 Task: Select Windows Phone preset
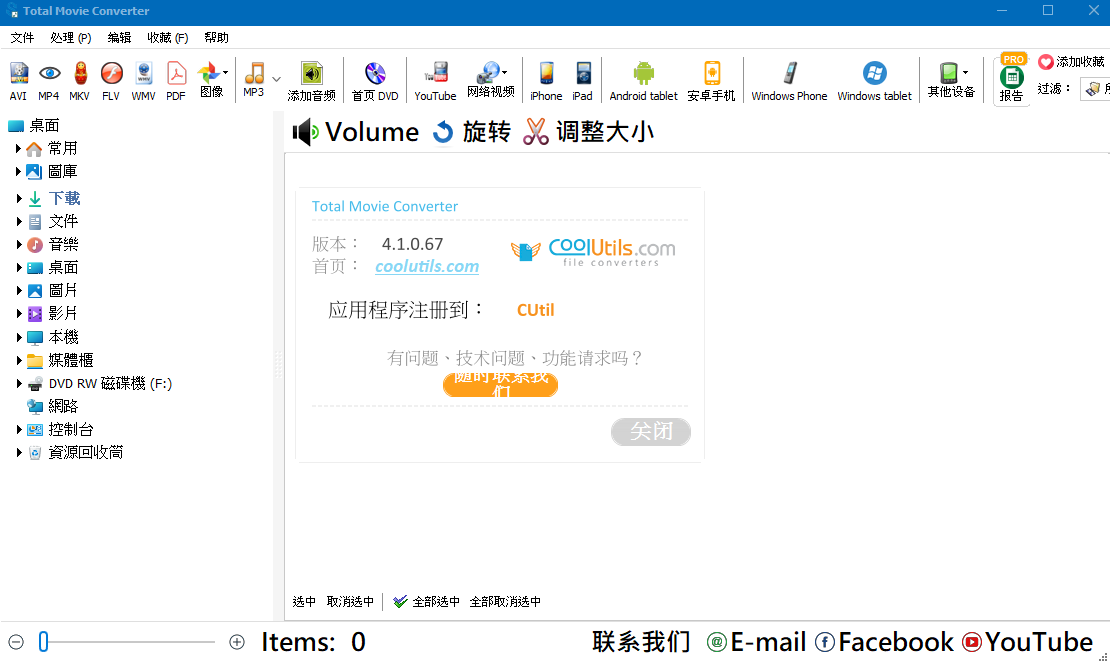click(x=789, y=81)
